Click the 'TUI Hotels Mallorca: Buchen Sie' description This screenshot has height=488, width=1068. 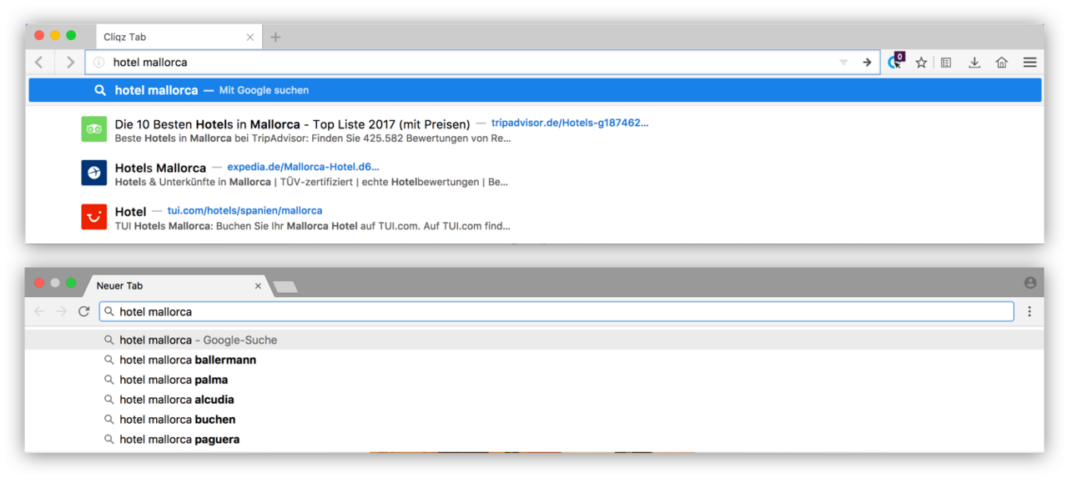312,226
